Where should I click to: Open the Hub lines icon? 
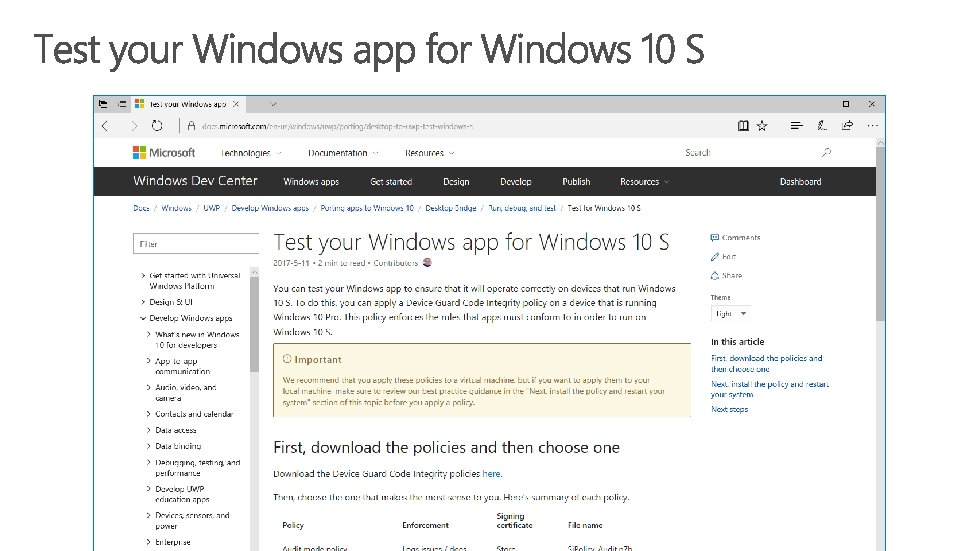(x=796, y=125)
